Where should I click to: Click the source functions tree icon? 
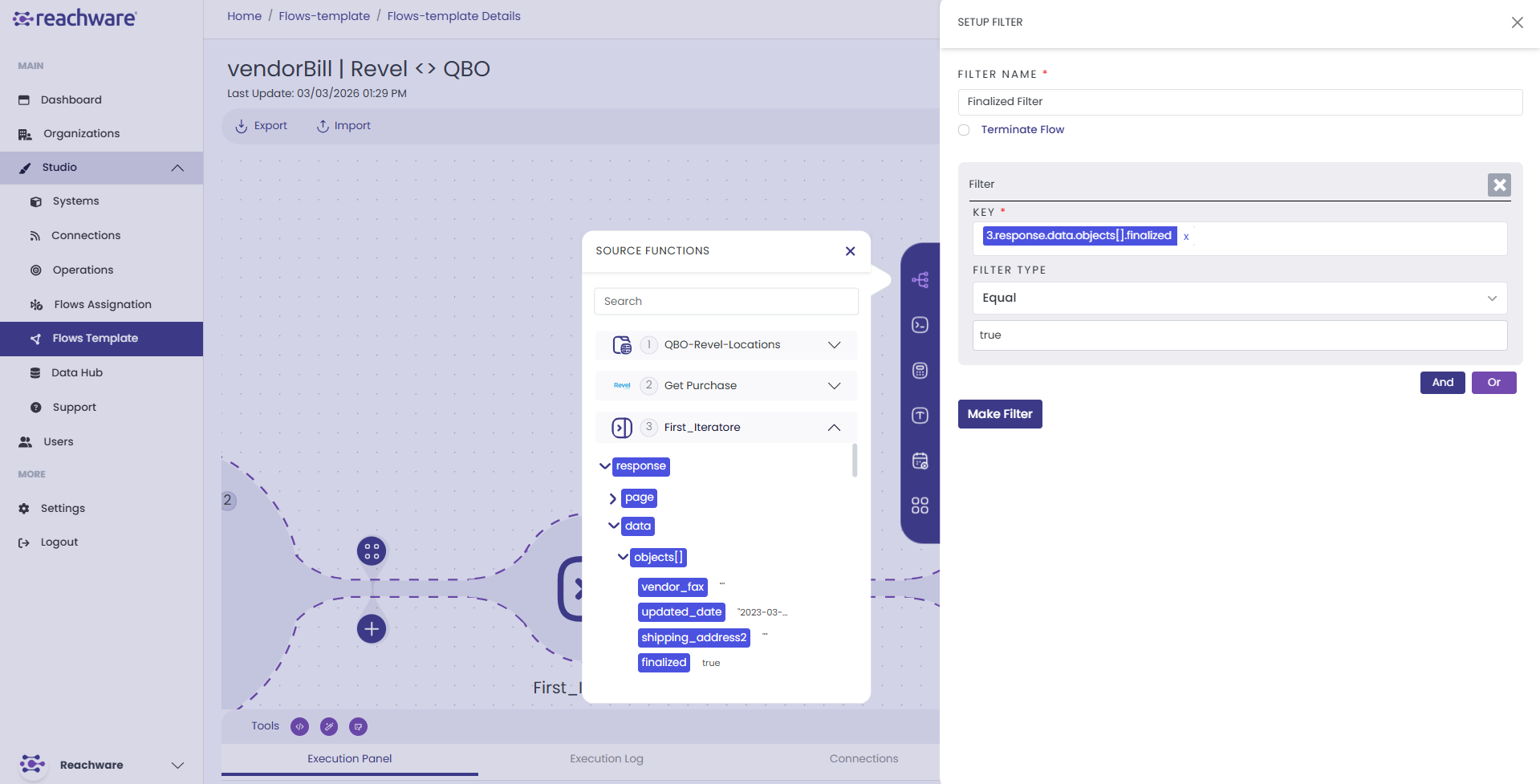point(920,280)
